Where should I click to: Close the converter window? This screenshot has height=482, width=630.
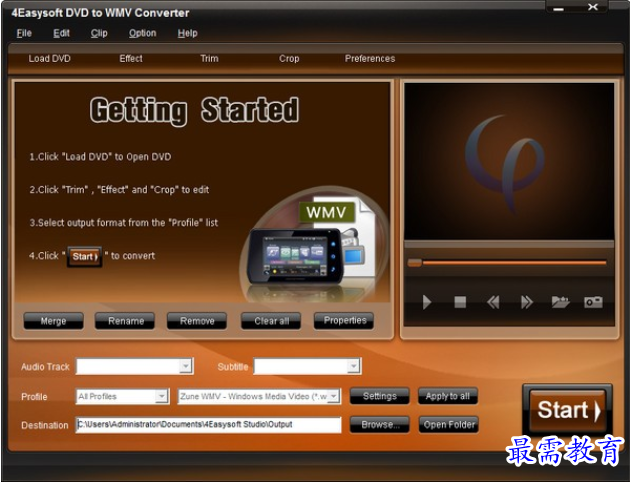pos(593,7)
